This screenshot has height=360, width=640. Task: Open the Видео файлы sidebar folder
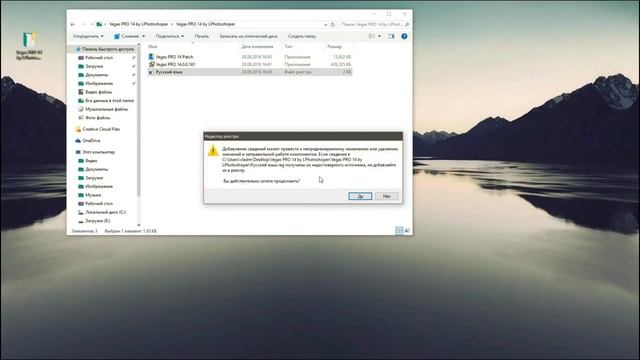pos(98,92)
